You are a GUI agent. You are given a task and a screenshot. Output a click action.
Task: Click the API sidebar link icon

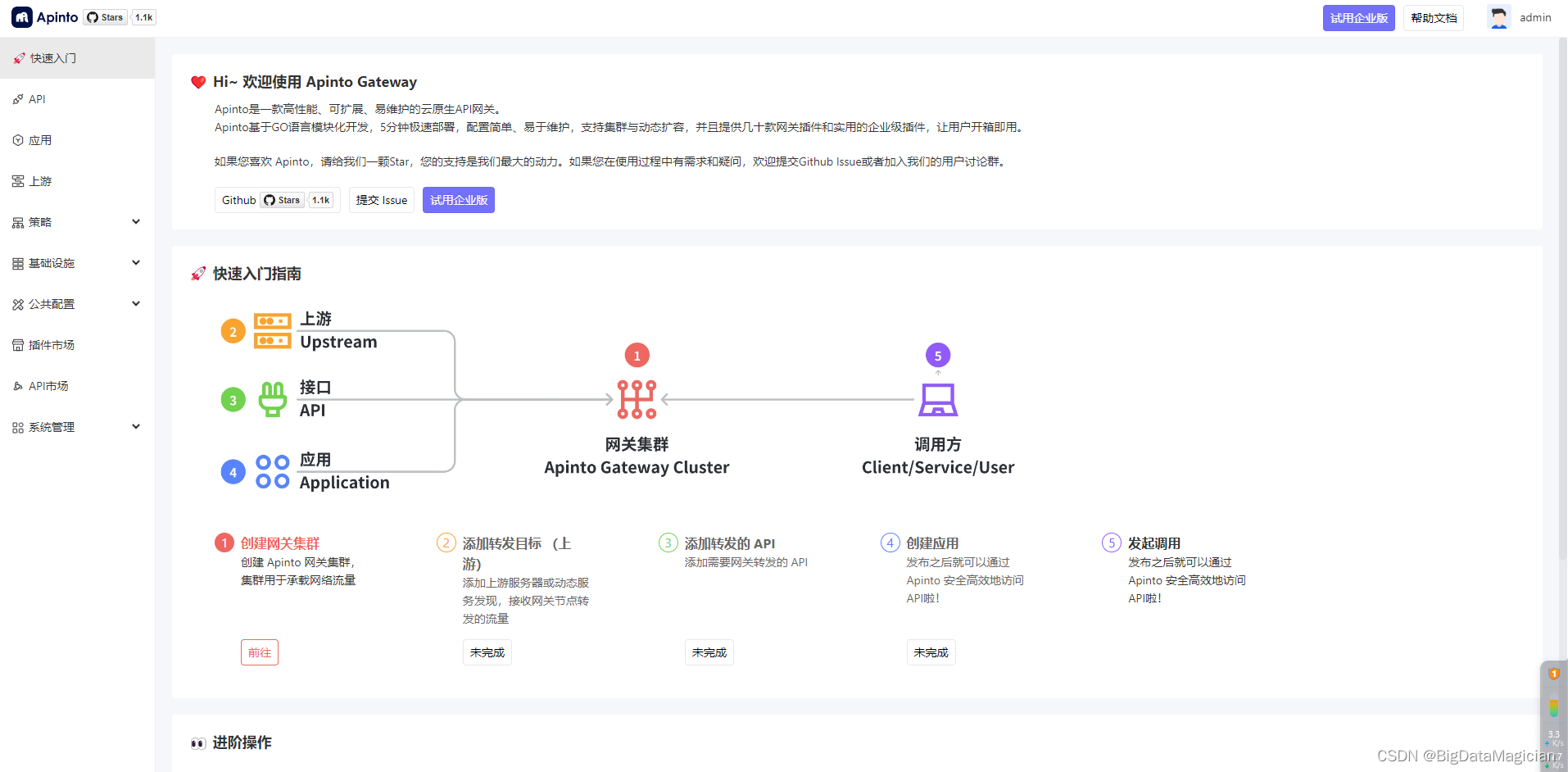coord(18,99)
